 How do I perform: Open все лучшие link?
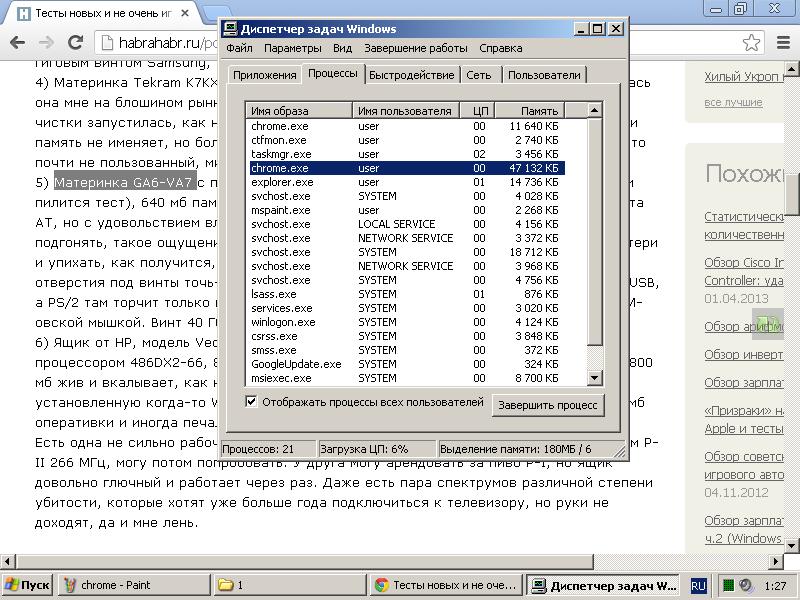coord(733,103)
